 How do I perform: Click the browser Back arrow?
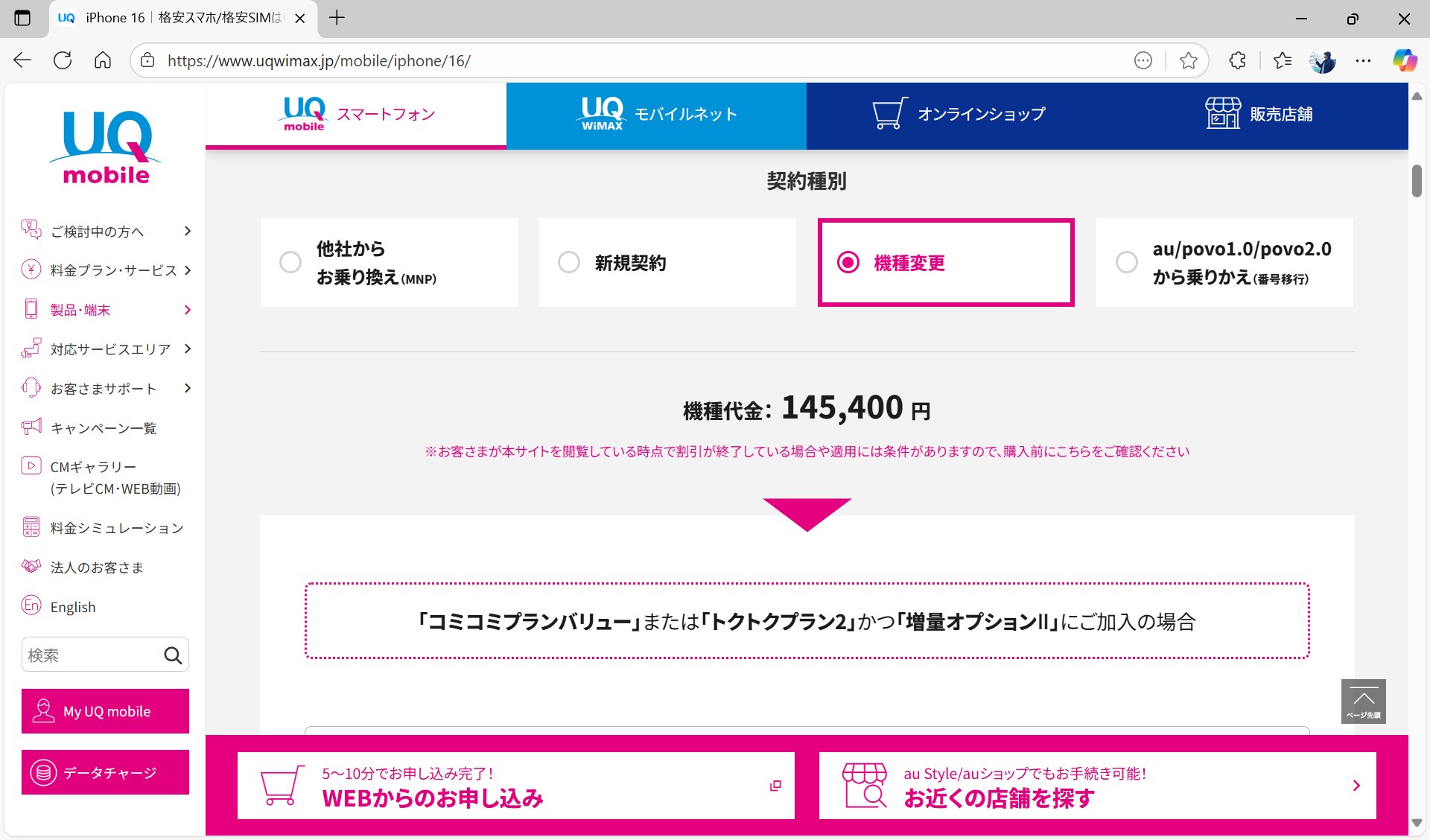point(22,60)
